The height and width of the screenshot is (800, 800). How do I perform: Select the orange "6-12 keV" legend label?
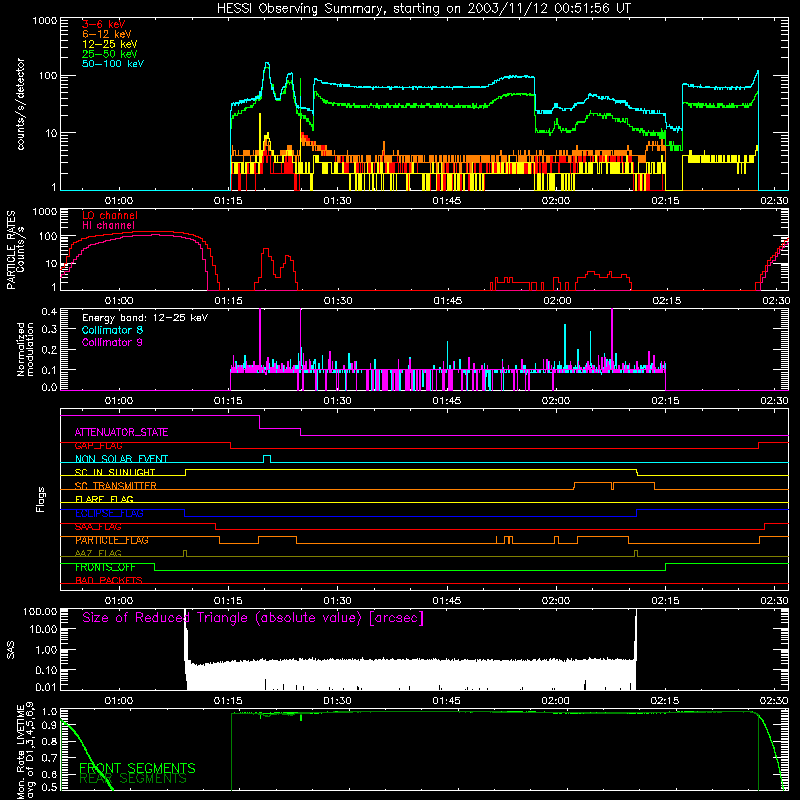(106, 34)
